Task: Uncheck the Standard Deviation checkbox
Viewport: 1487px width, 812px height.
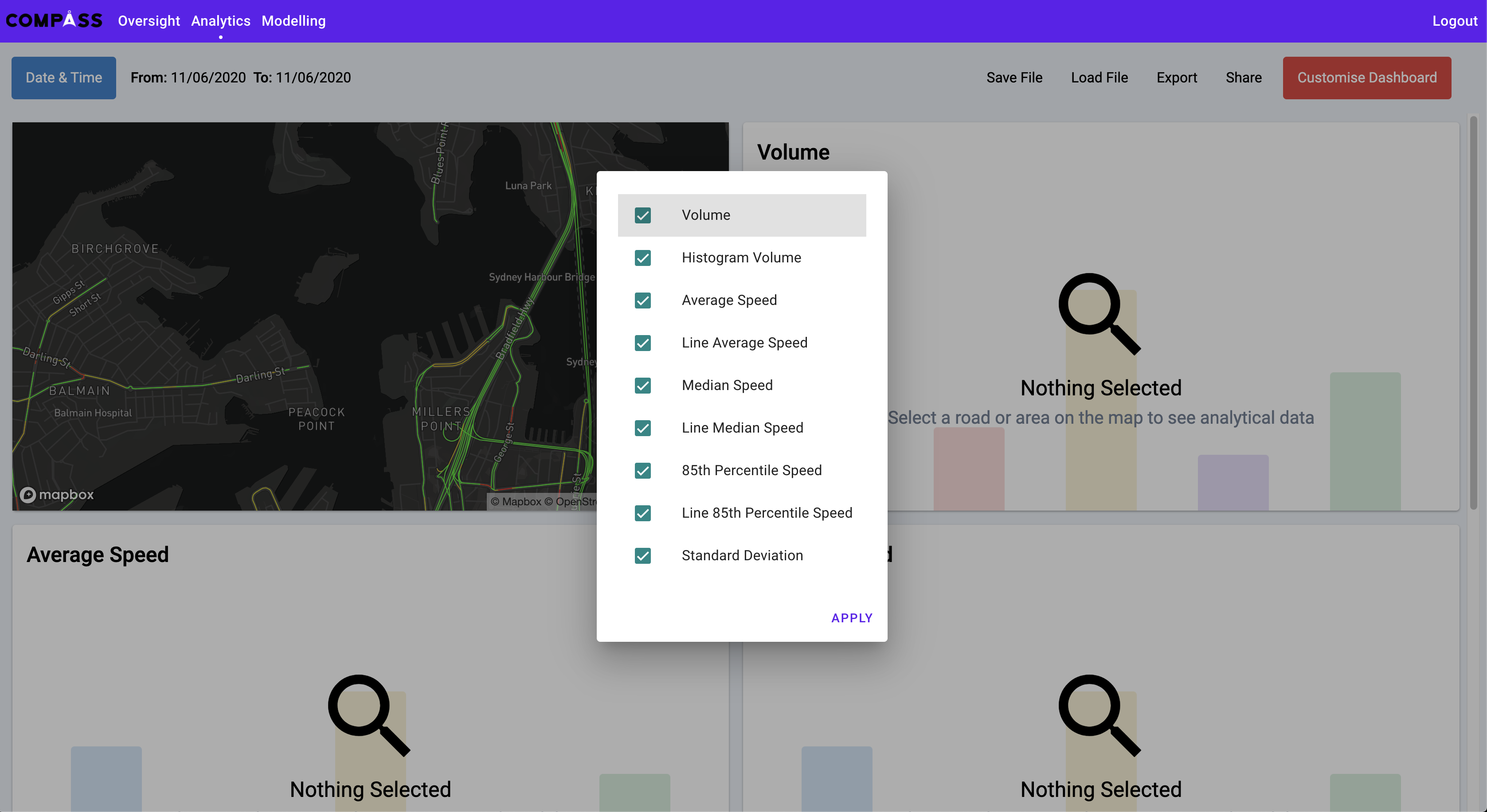Action: click(x=642, y=556)
